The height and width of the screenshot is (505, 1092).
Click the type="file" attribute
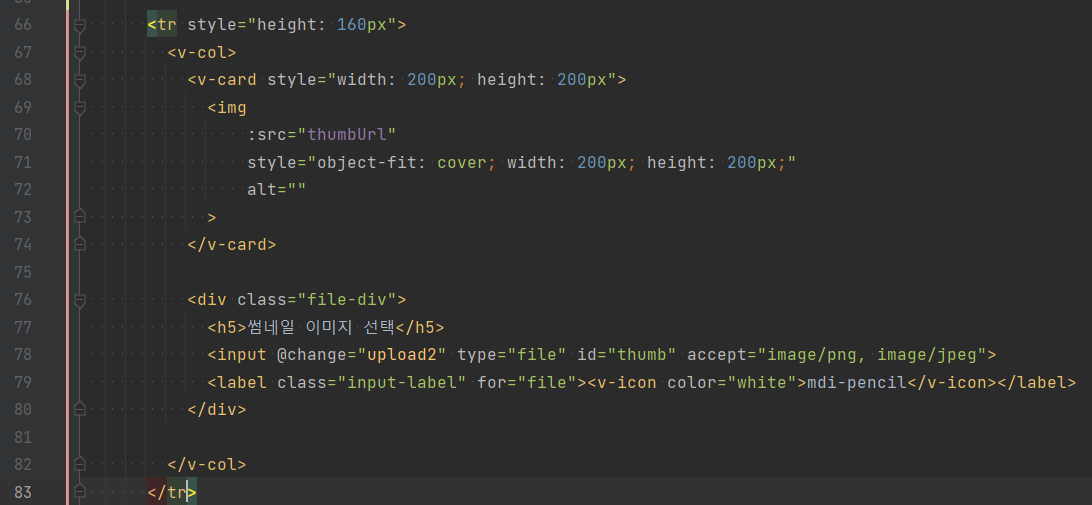[512, 355]
